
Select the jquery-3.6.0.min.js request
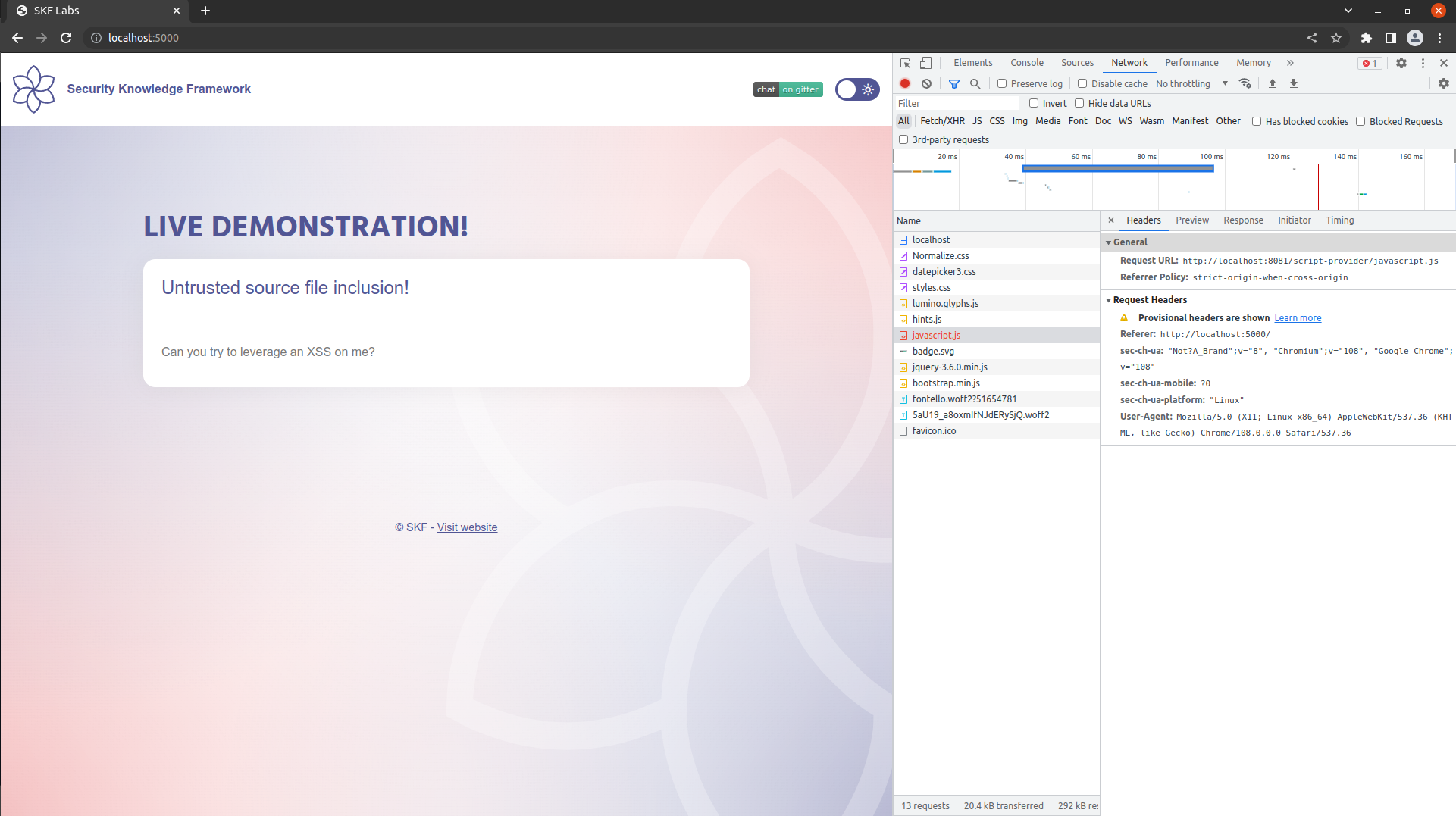(x=997, y=367)
